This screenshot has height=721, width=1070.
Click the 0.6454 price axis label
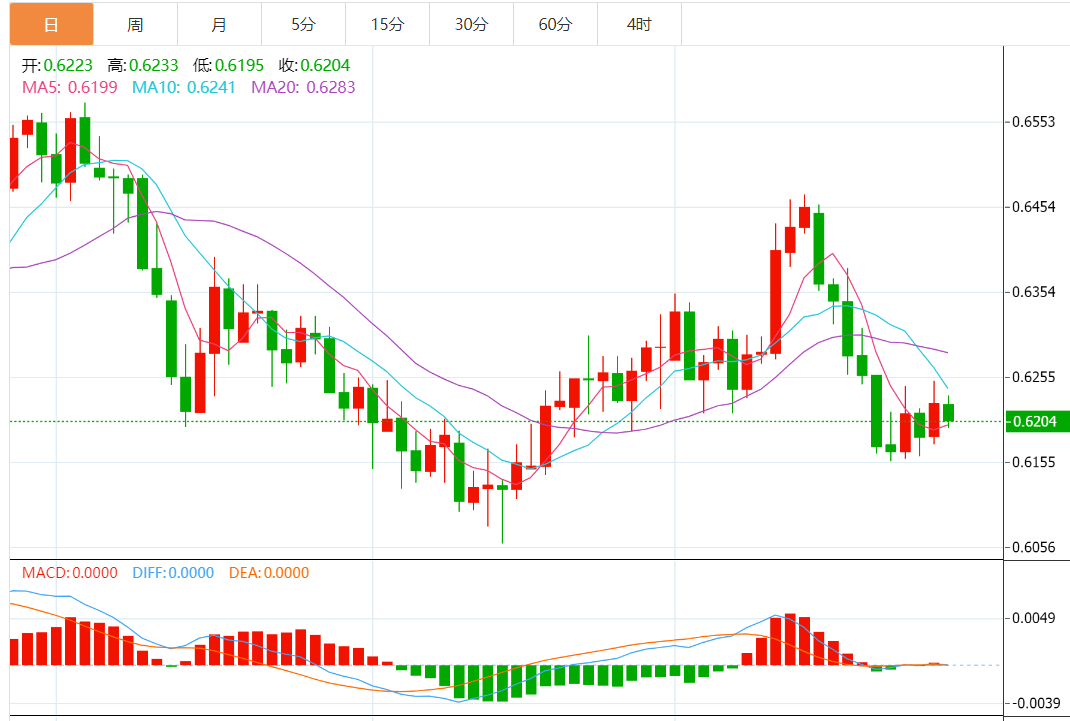pos(1033,207)
